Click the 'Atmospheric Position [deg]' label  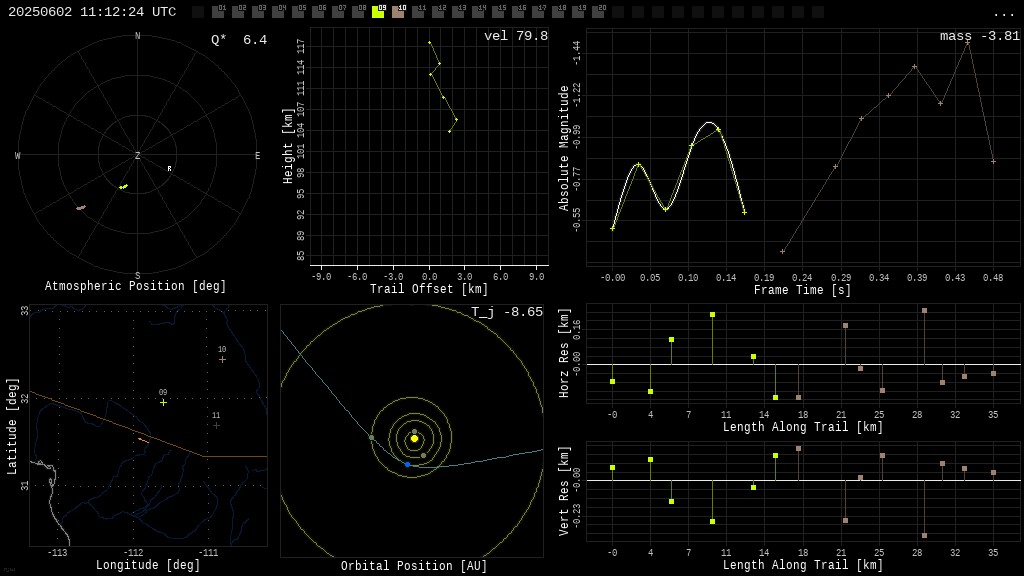click(135, 286)
